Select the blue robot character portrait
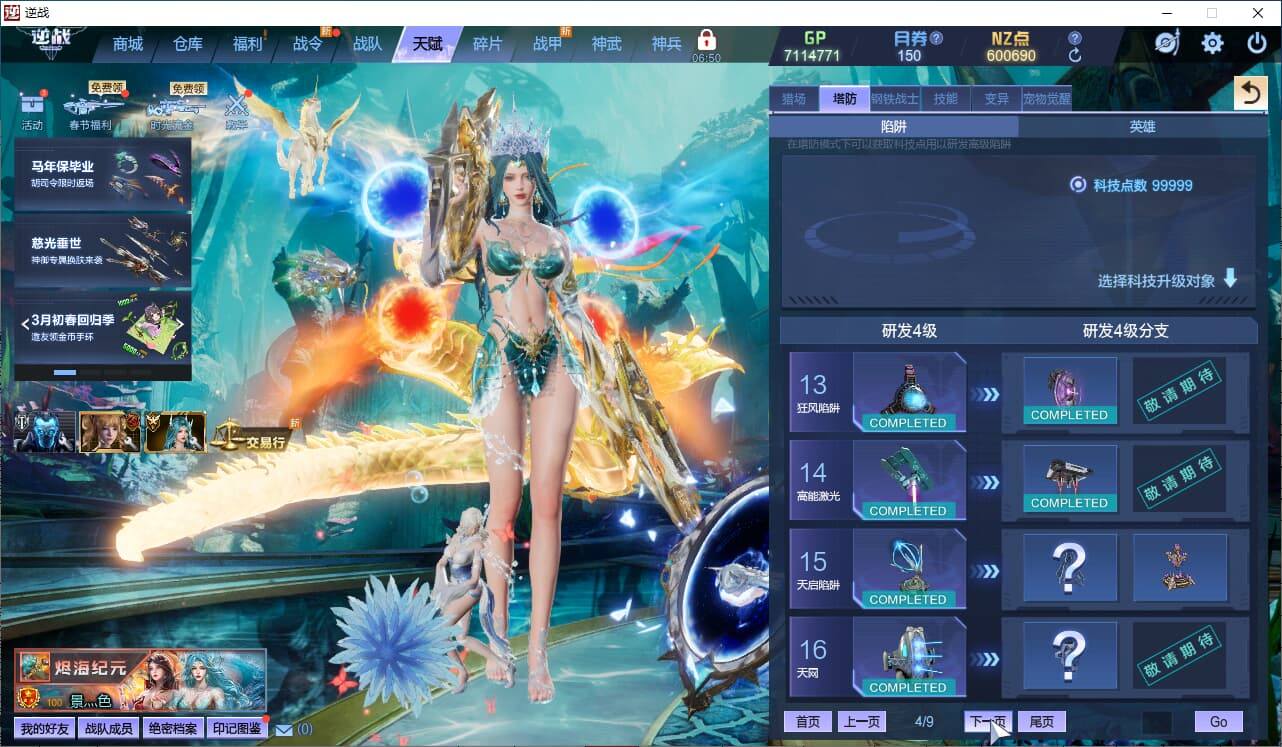 44,431
